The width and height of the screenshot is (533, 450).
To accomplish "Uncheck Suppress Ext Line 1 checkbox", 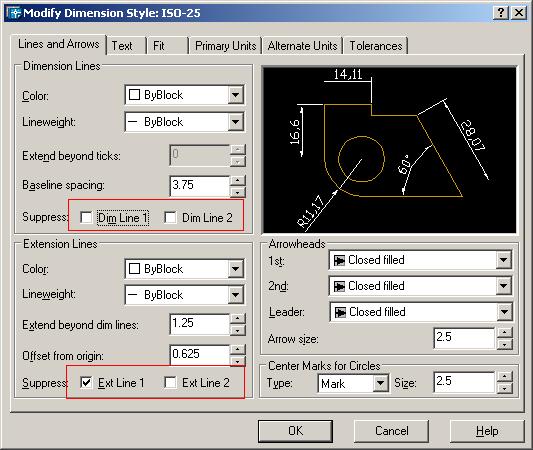I will click(86, 383).
